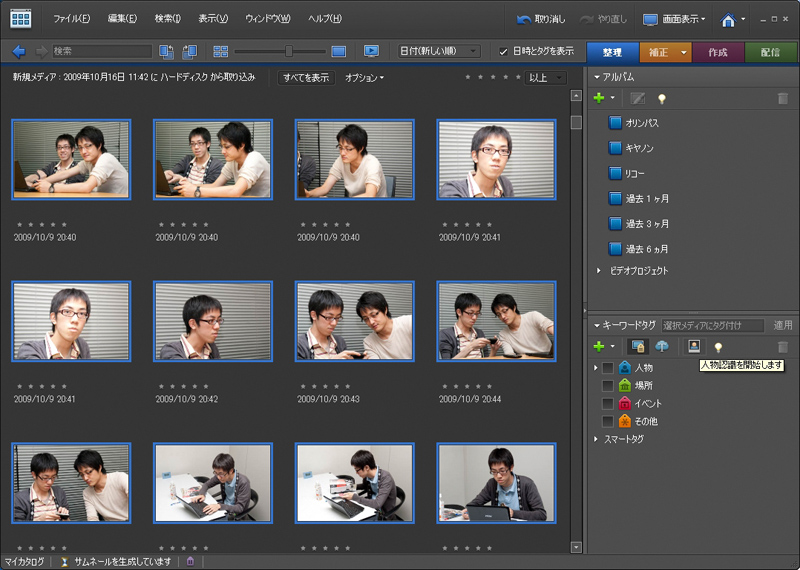Click the tag cloud icon
This screenshot has height=570, width=800.
click(x=662, y=346)
